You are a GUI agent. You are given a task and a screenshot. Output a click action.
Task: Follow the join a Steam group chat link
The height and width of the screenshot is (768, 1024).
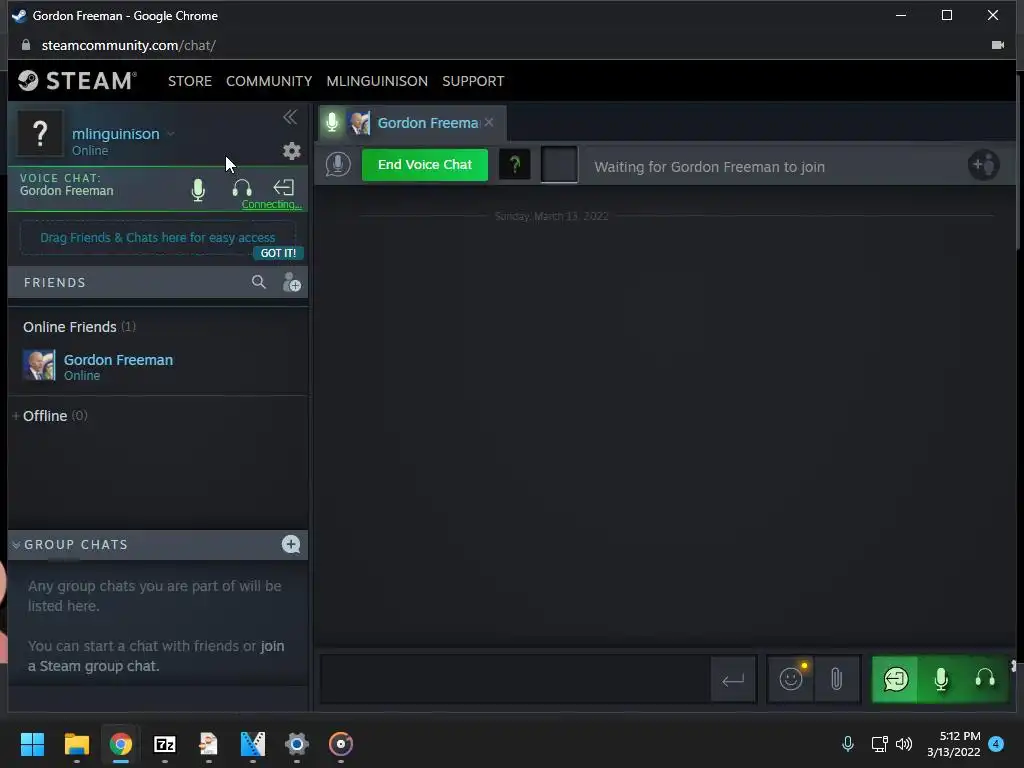pos(155,656)
